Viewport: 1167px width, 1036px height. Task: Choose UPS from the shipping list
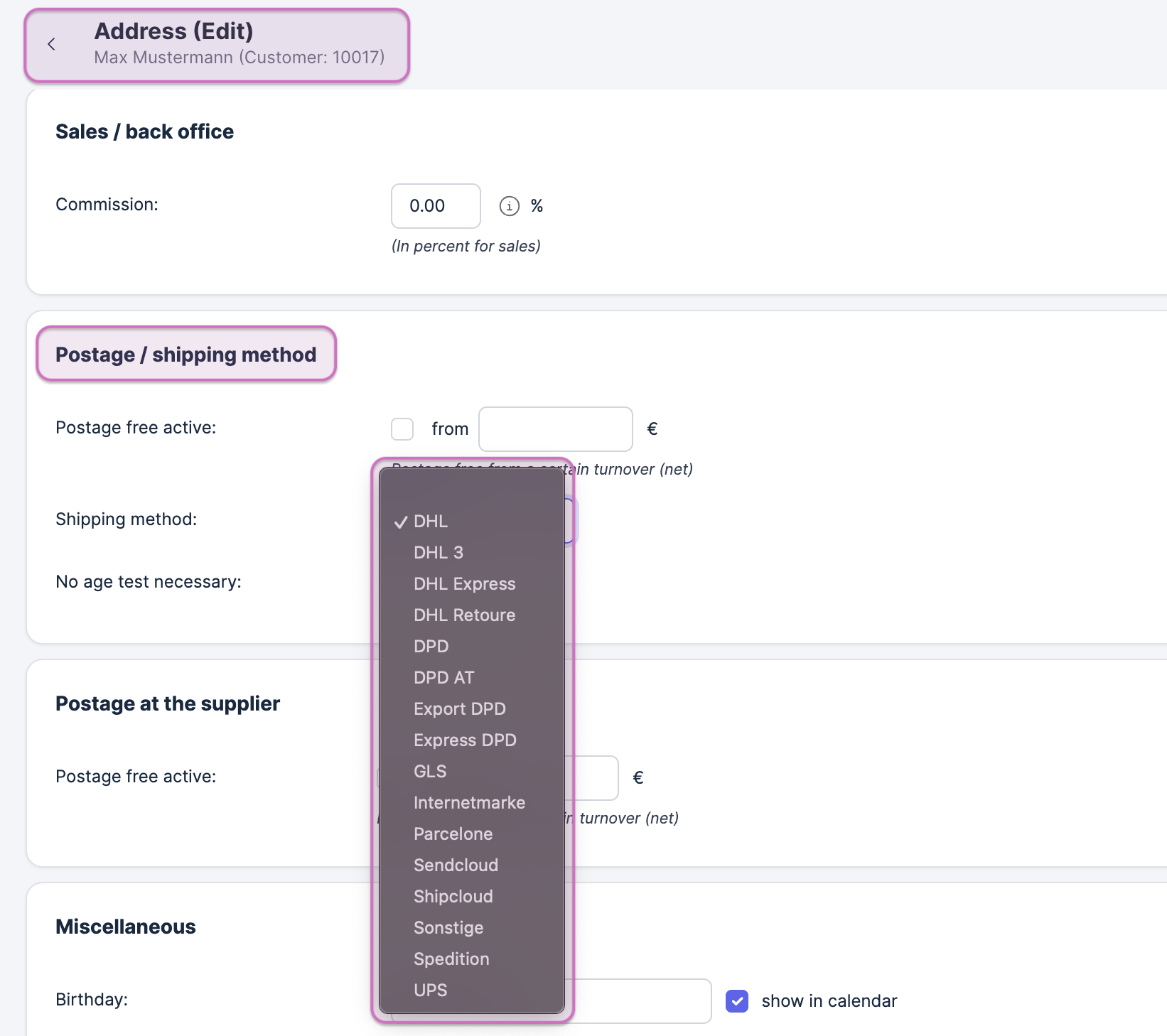[x=430, y=991]
